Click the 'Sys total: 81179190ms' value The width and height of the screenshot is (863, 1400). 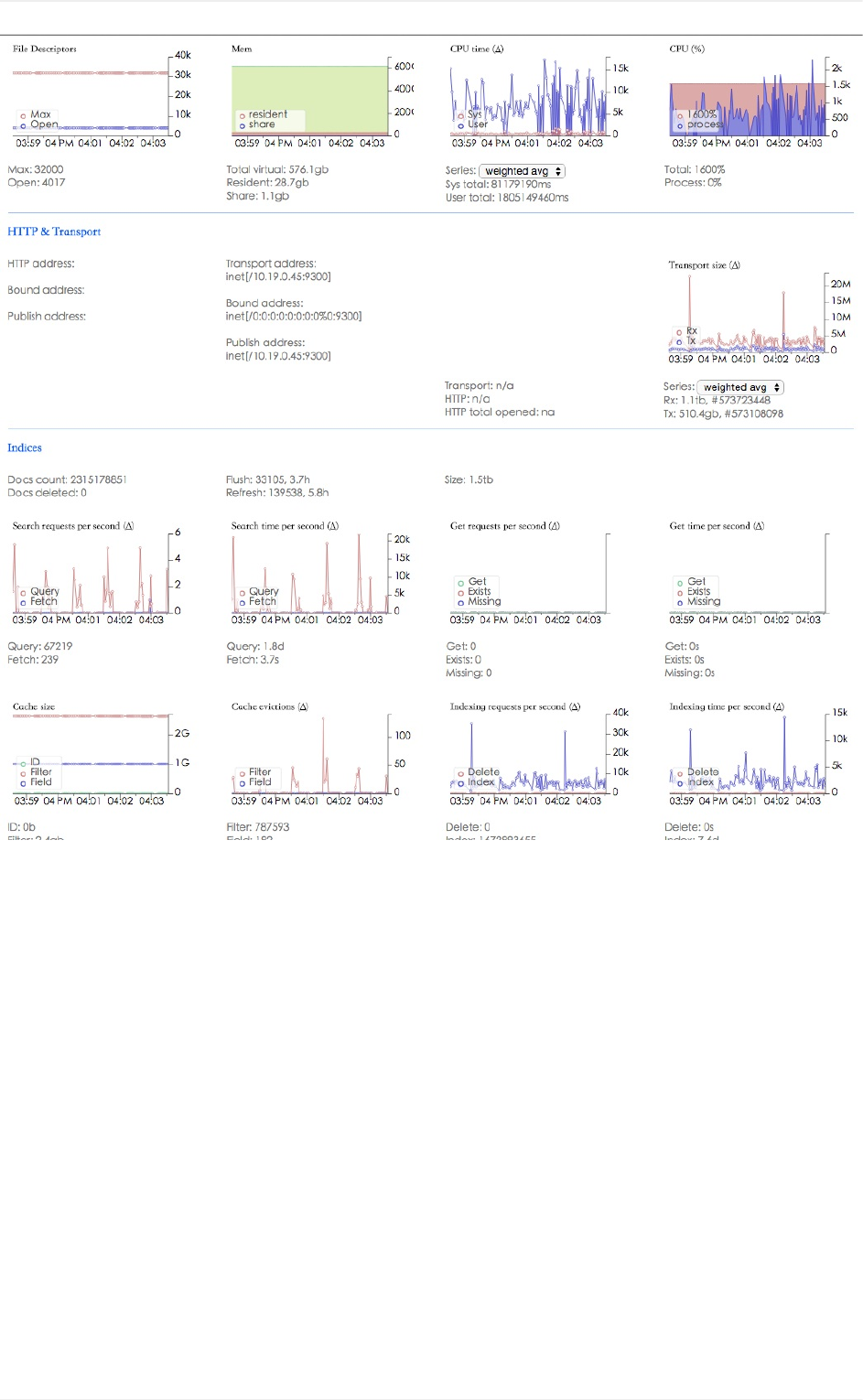pos(498,184)
